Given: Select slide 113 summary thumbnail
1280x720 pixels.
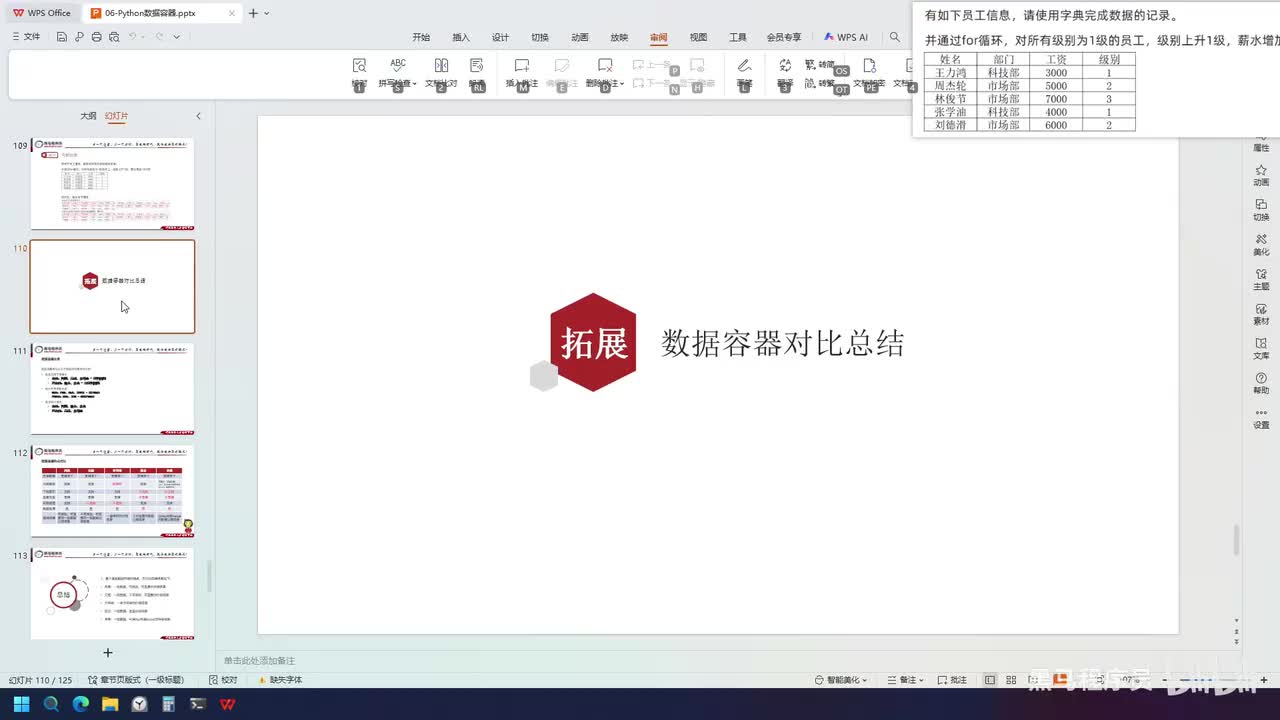Looking at the screenshot, I should [x=112, y=594].
